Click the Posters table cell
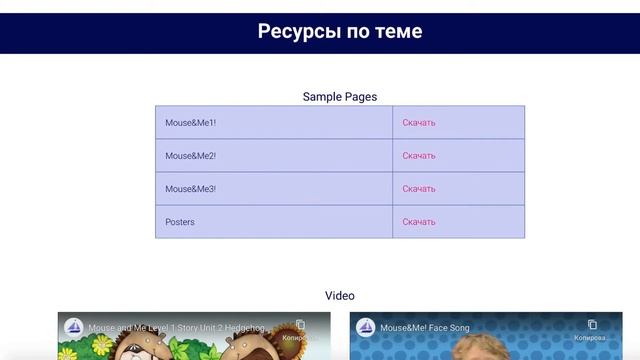 point(274,222)
